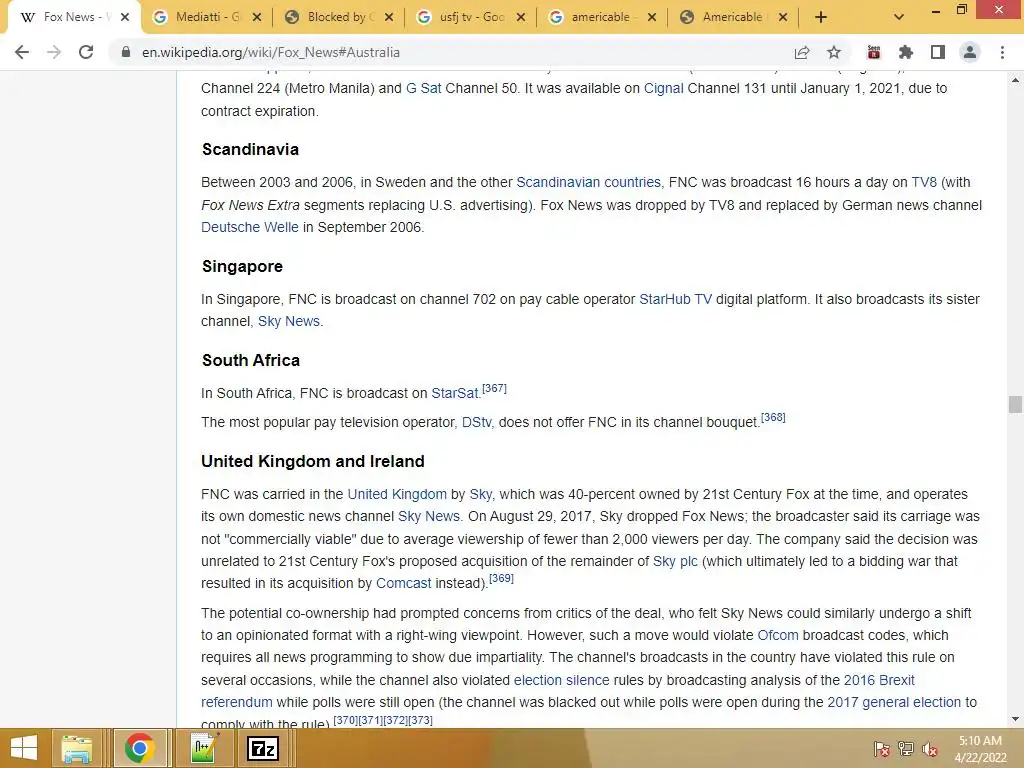
Task: Close the Blocked by tab
Action: (x=389, y=18)
